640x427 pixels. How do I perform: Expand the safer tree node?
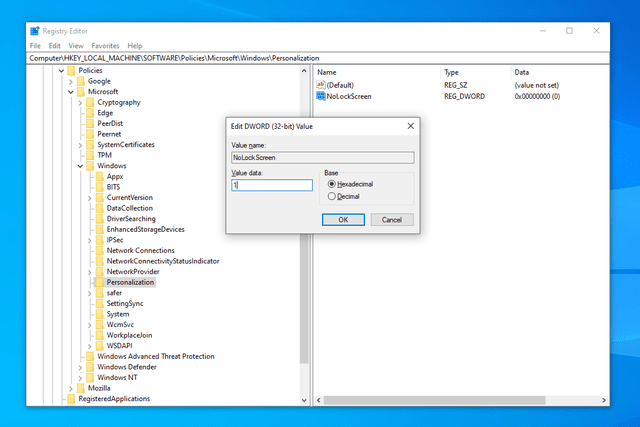pos(90,294)
